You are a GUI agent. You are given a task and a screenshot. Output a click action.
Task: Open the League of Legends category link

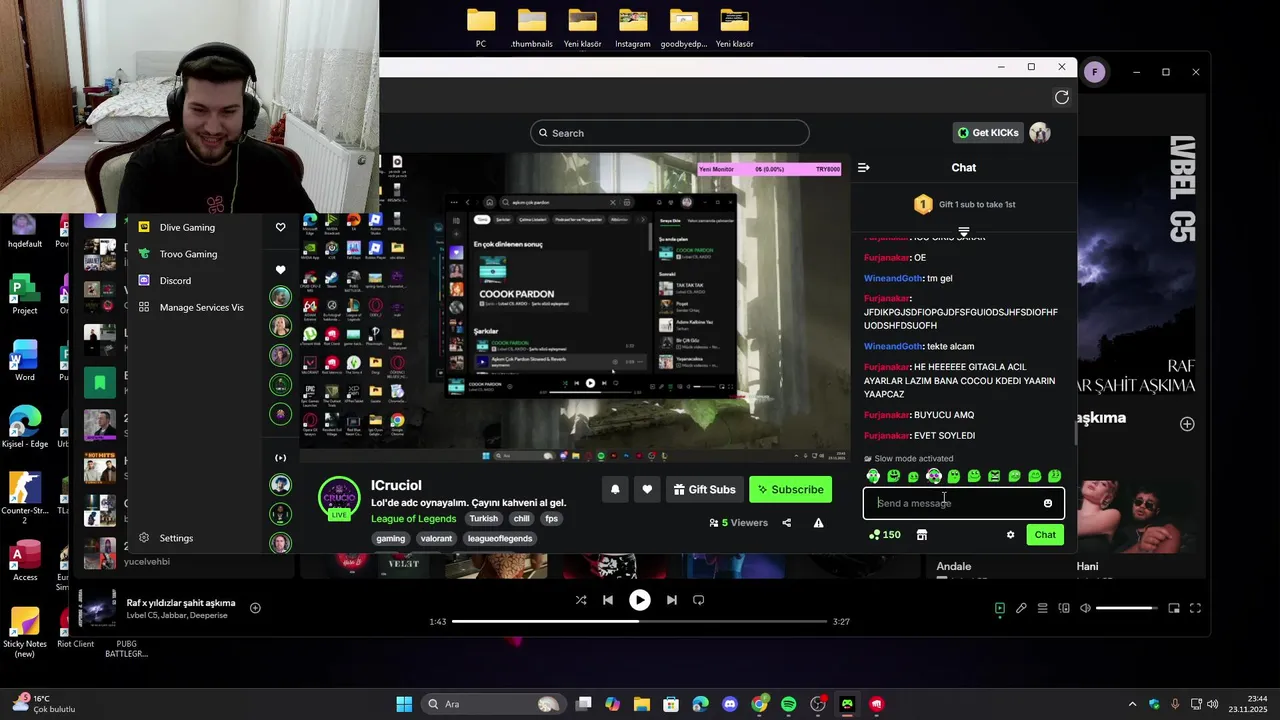(413, 519)
